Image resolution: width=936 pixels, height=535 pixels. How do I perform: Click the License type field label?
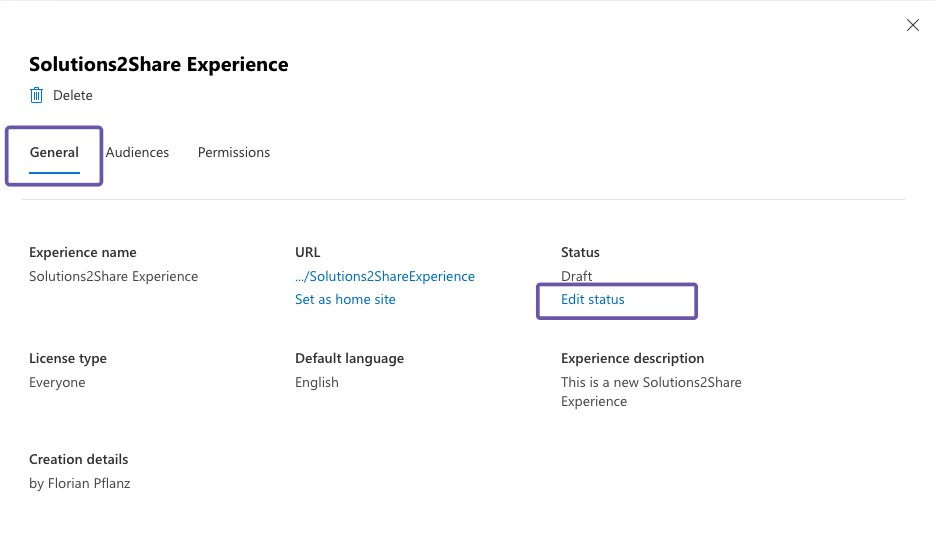[68, 359]
